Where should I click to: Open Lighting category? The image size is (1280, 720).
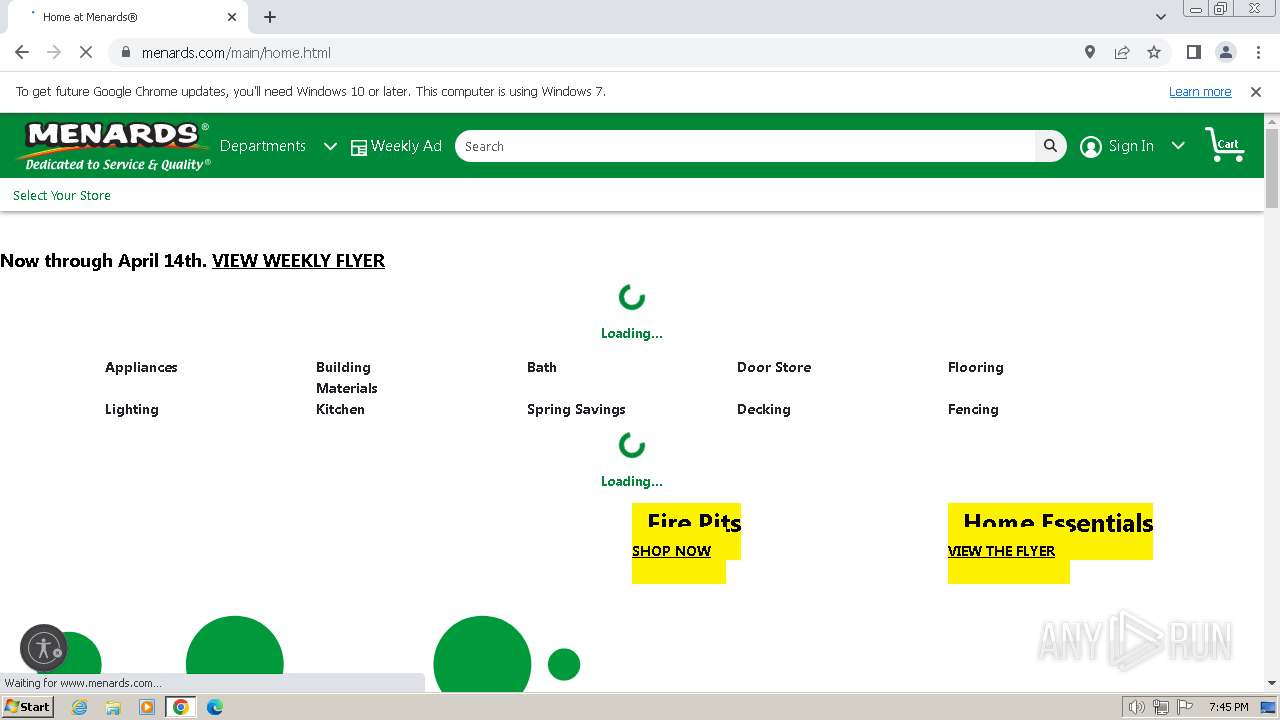pos(132,409)
